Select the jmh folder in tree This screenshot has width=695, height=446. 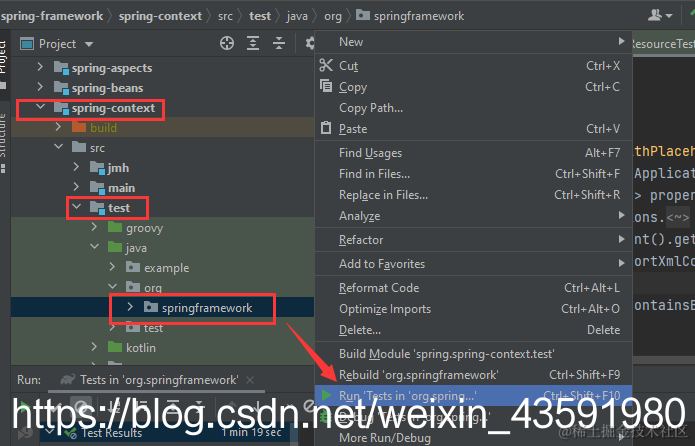click(118, 168)
